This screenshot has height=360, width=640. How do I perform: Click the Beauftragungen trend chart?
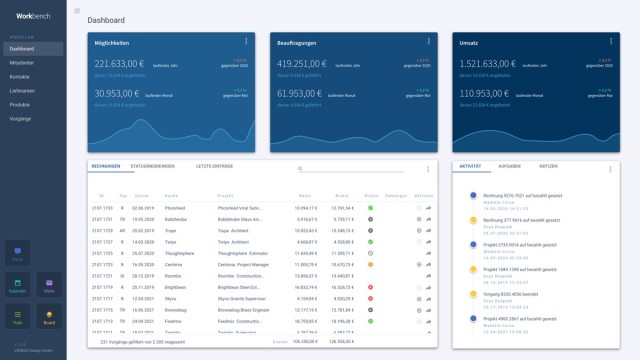(x=354, y=138)
